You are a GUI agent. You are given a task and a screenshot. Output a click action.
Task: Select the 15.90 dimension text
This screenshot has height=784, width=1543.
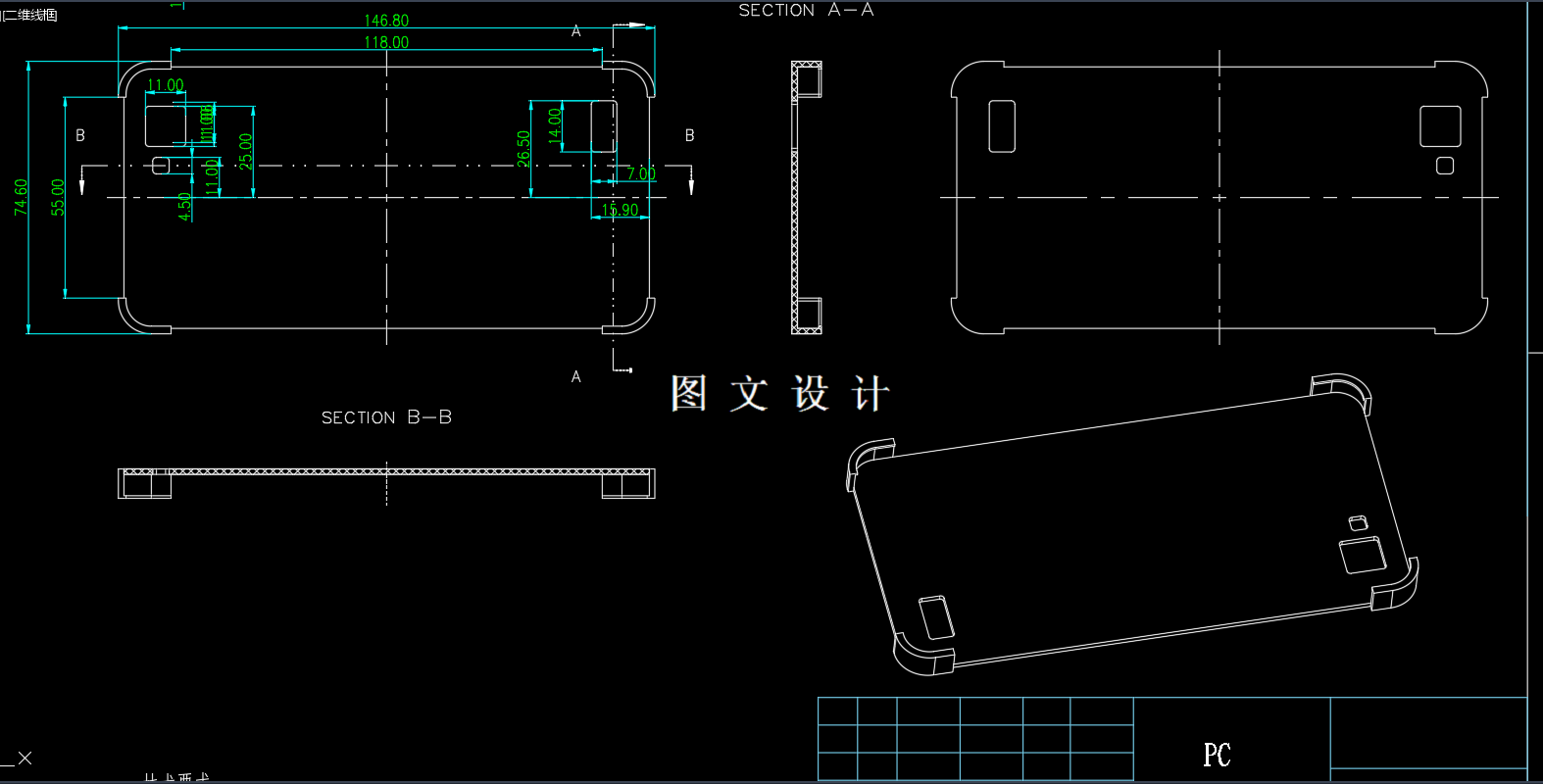[x=620, y=210]
